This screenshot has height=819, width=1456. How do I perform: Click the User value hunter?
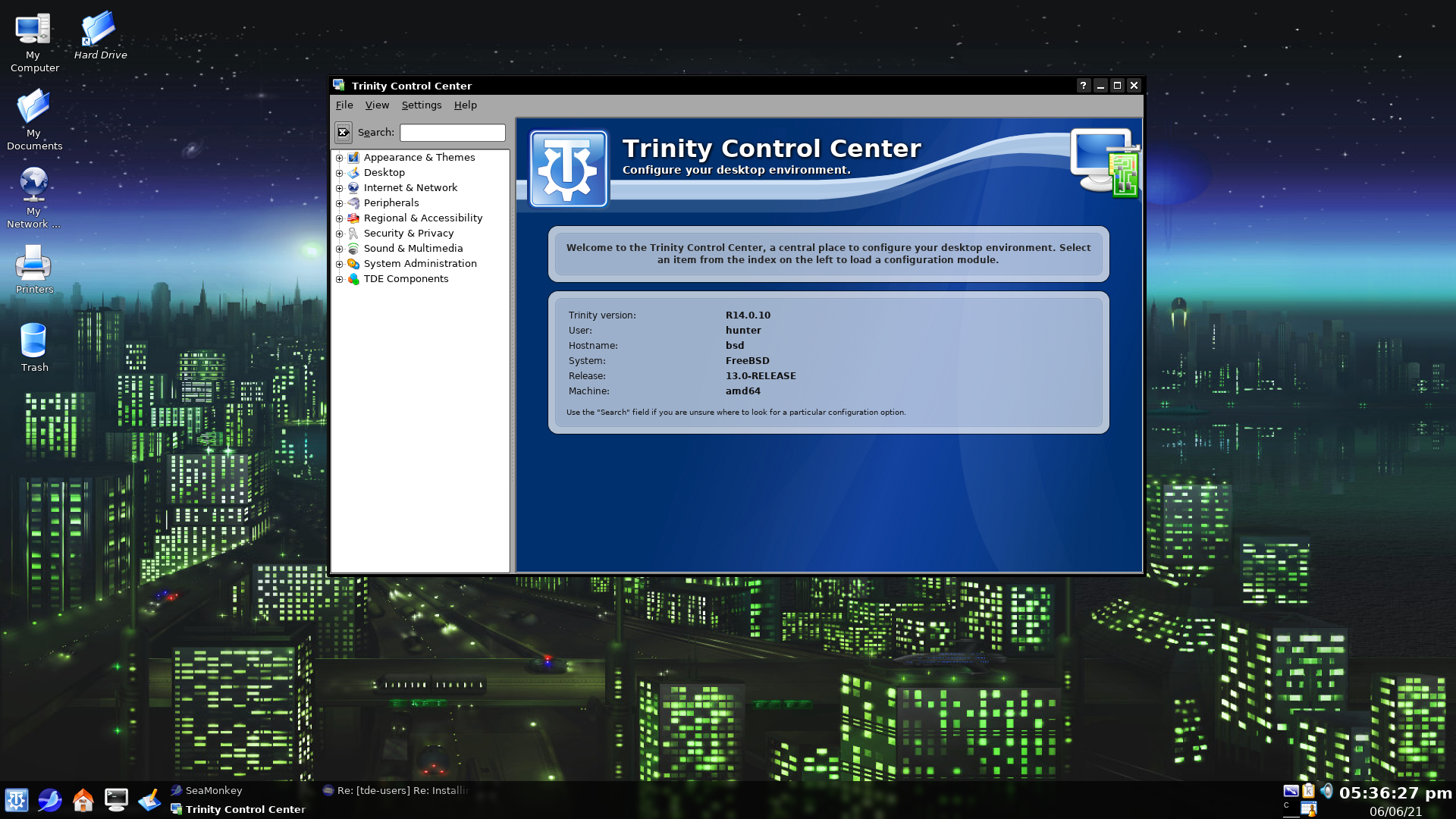coord(743,331)
